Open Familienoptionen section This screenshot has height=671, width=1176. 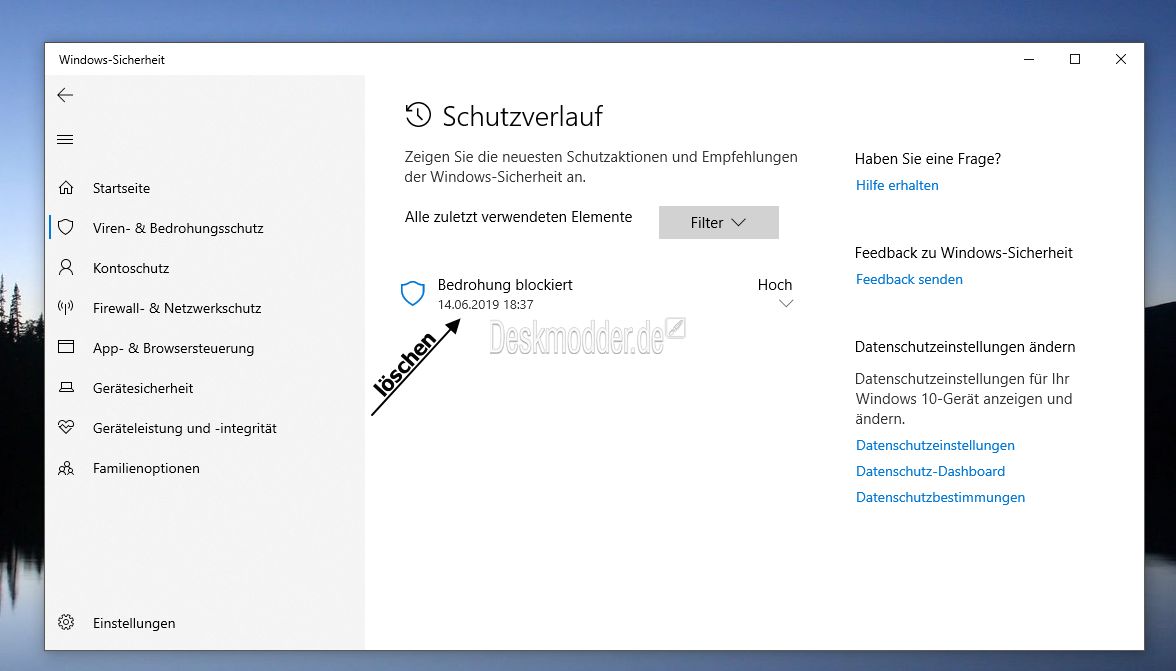coord(146,469)
